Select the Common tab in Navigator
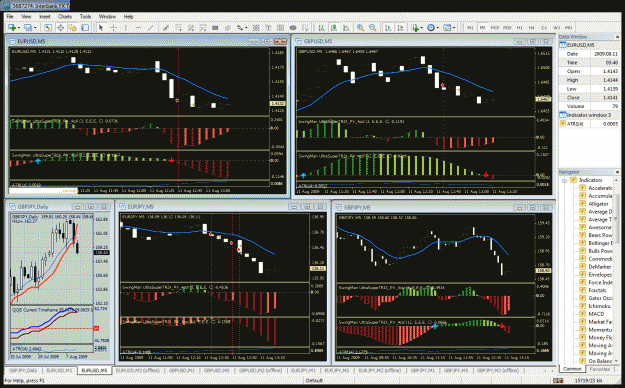Viewport: 625px width, 388px height. coord(572,369)
